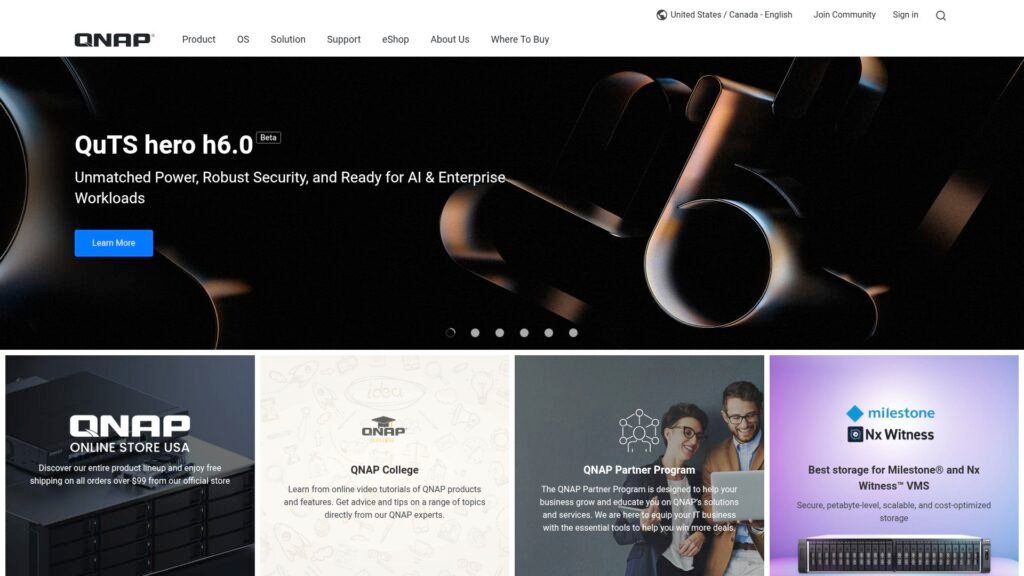Select the fourth carousel slide dot
Screen dimensions: 1024x576
[x=524, y=332]
